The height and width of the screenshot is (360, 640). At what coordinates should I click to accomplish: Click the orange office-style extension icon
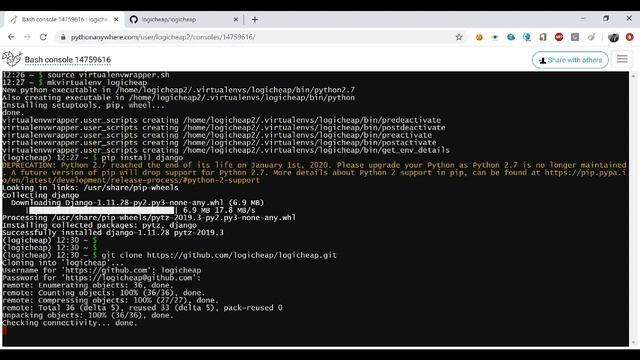coord(543,37)
